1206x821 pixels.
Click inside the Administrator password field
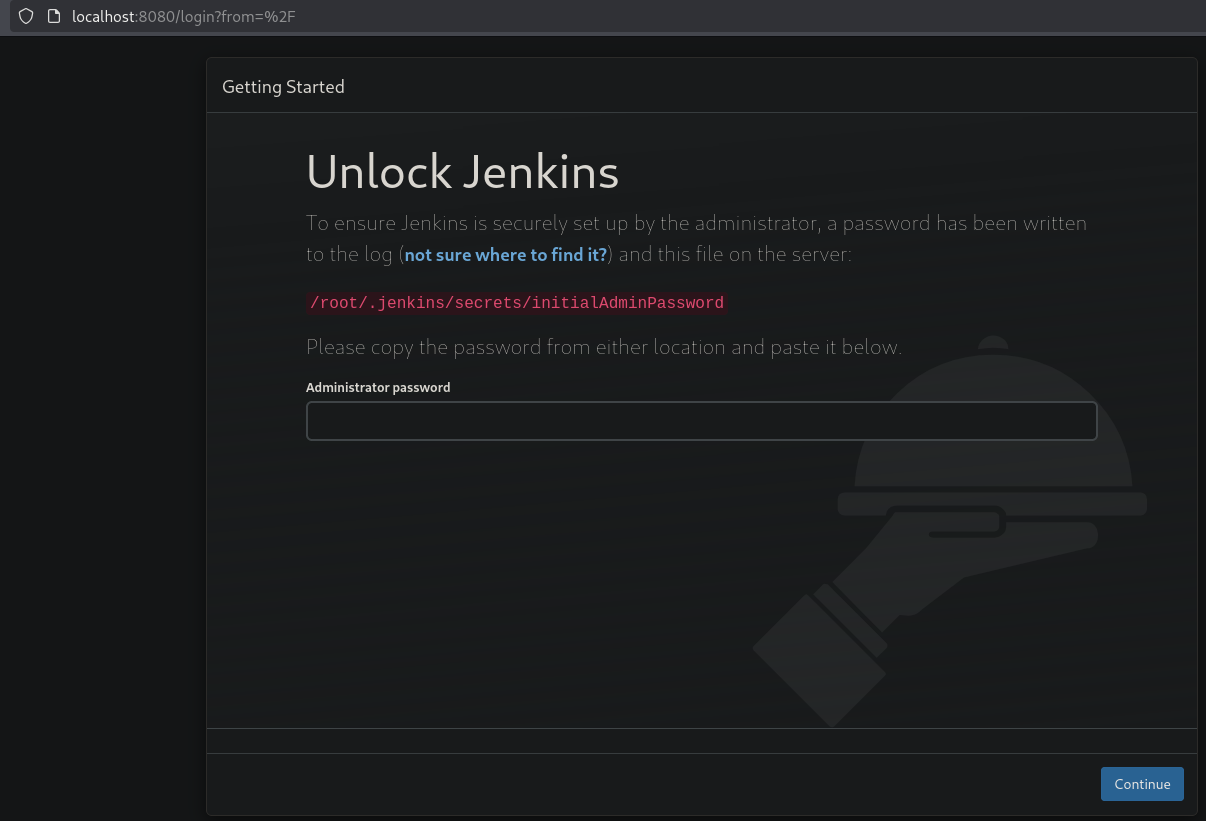(x=701, y=421)
